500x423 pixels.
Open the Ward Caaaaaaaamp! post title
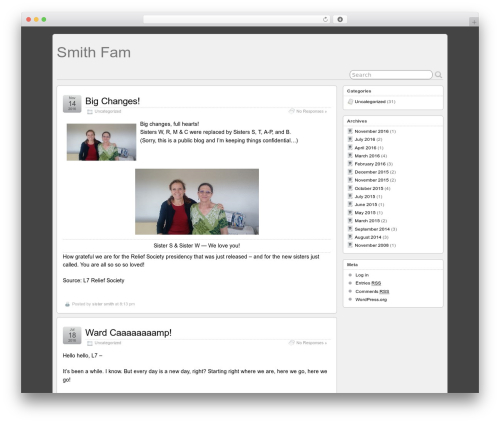(128, 333)
